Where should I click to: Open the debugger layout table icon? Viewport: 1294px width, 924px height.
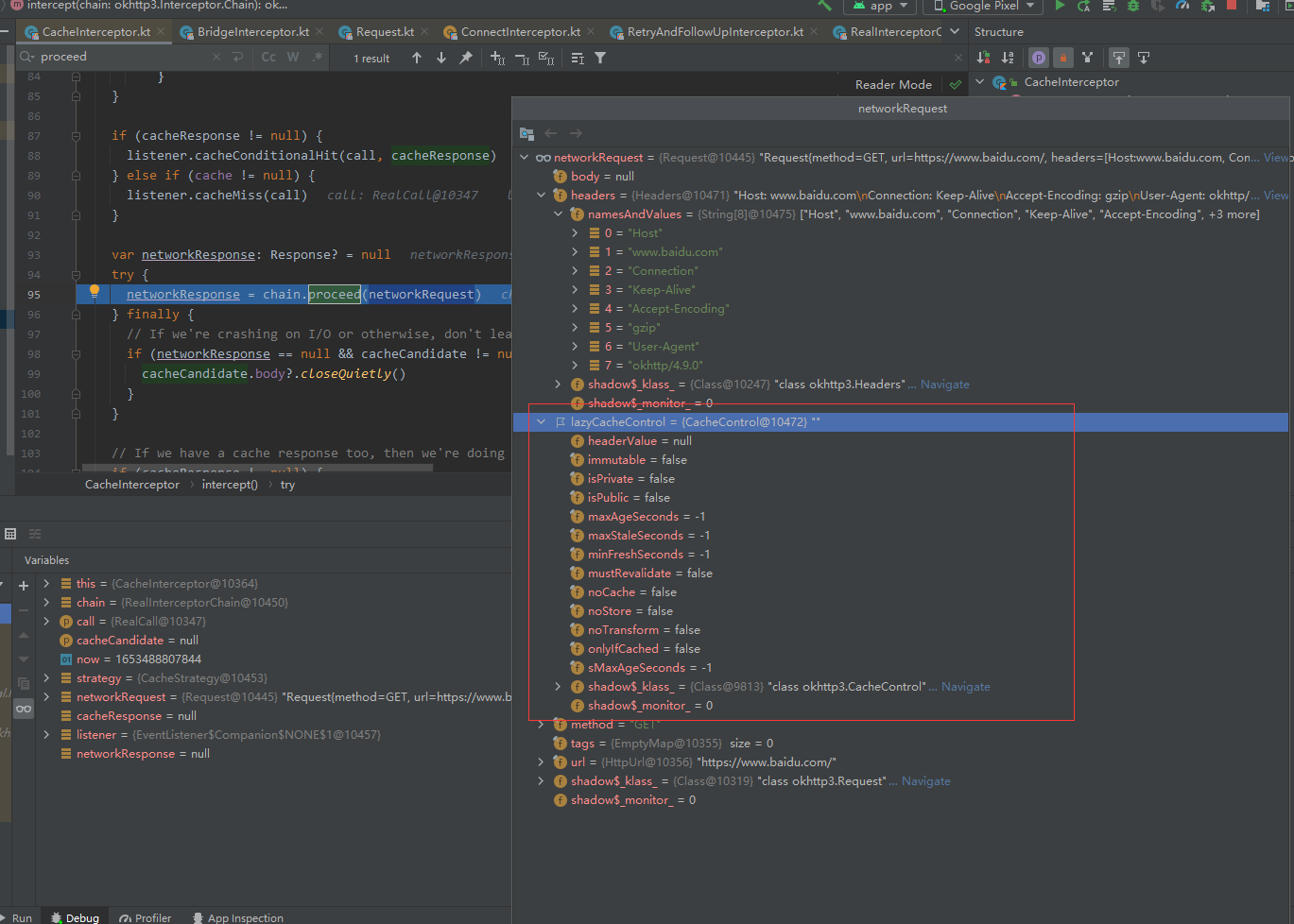(x=10, y=534)
